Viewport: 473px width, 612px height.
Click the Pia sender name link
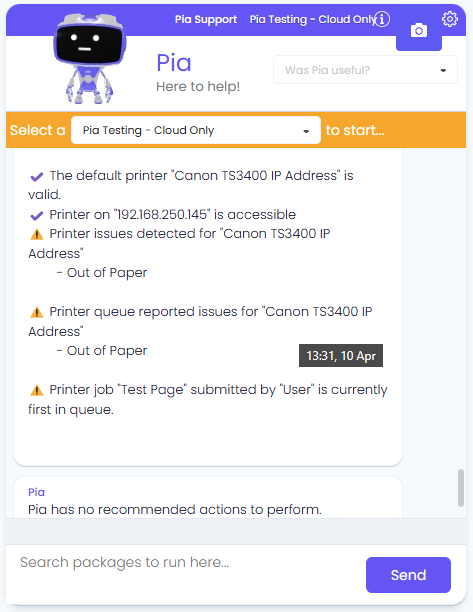(36, 492)
